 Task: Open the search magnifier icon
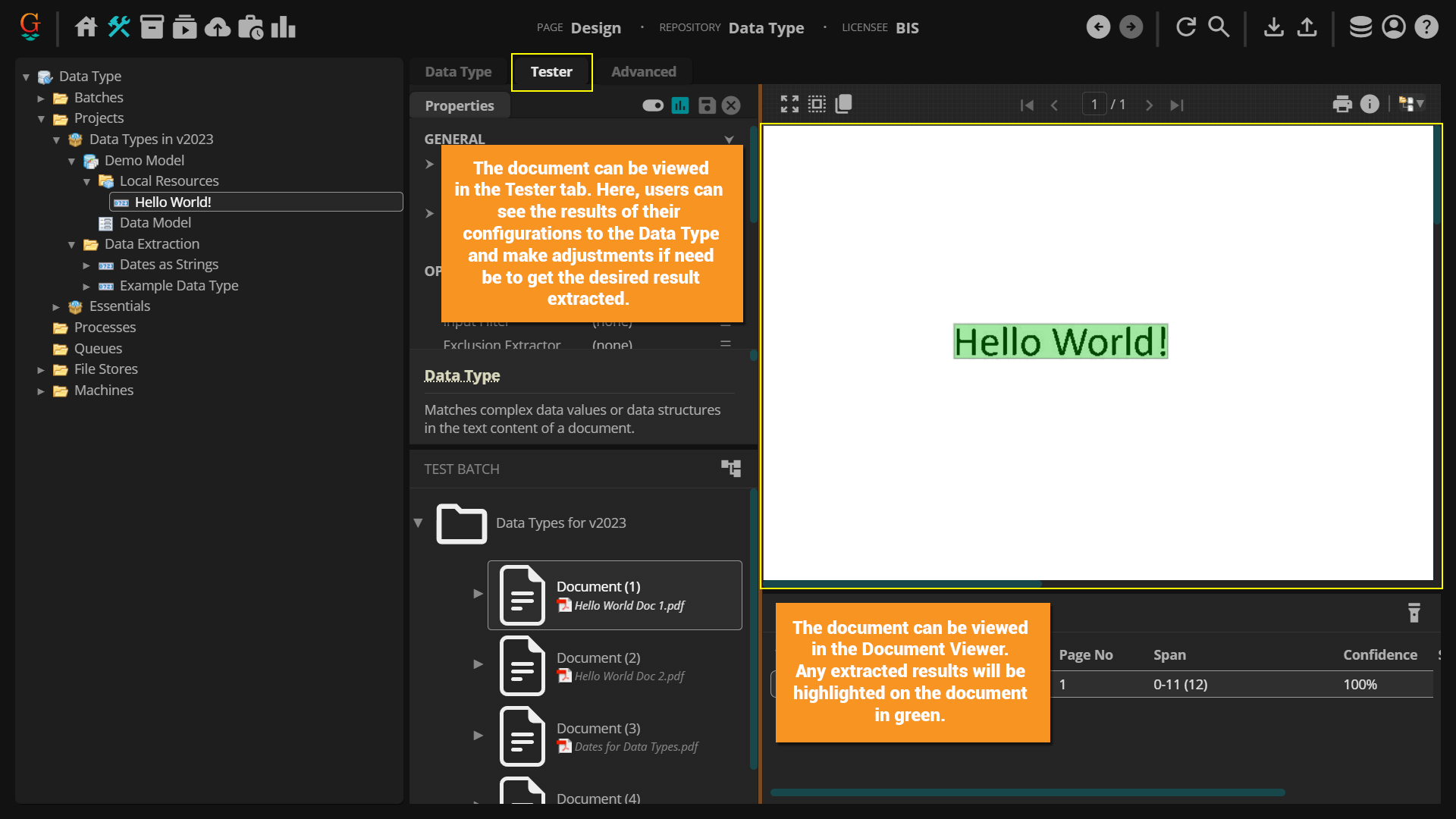click(x=1219, y=27)
